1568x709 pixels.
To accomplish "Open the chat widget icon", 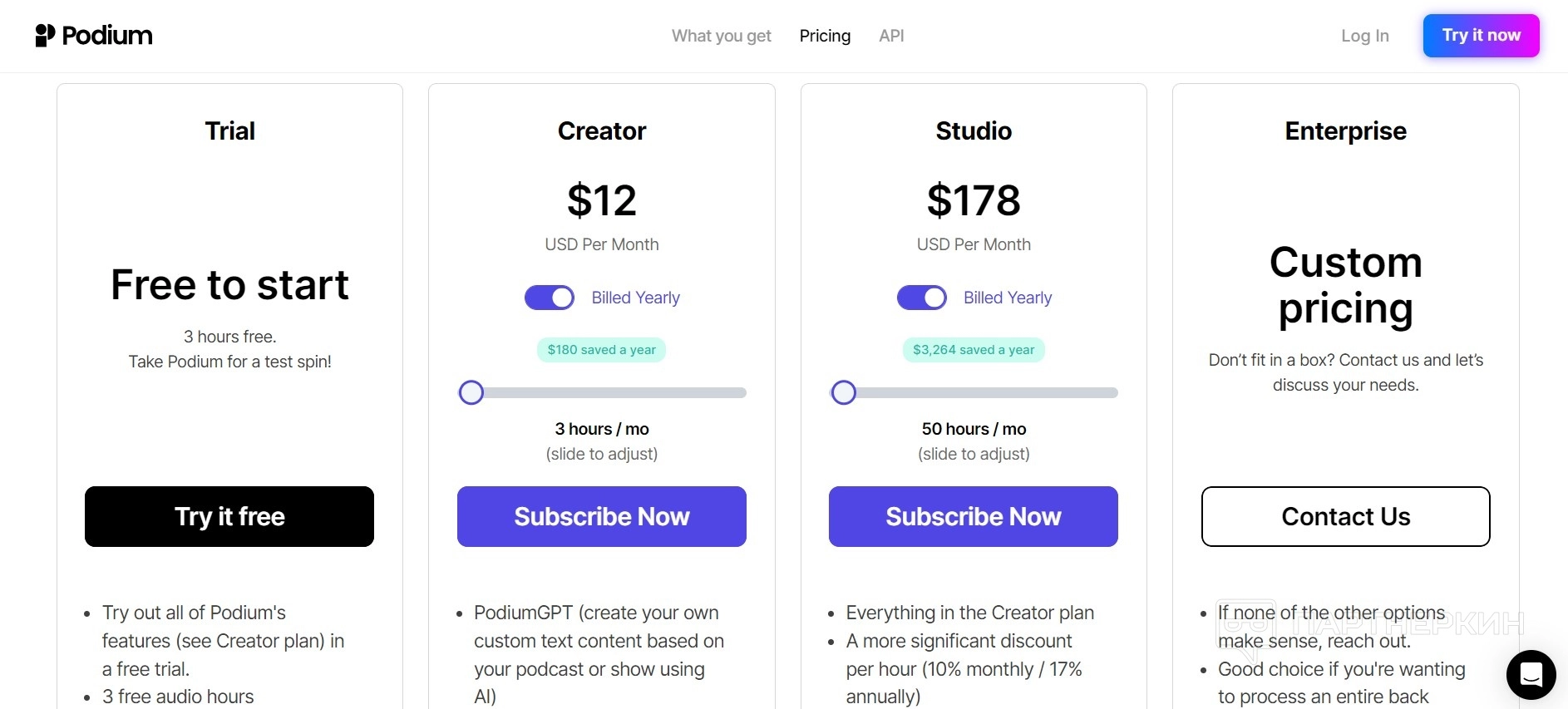I will coord(1531,674).
